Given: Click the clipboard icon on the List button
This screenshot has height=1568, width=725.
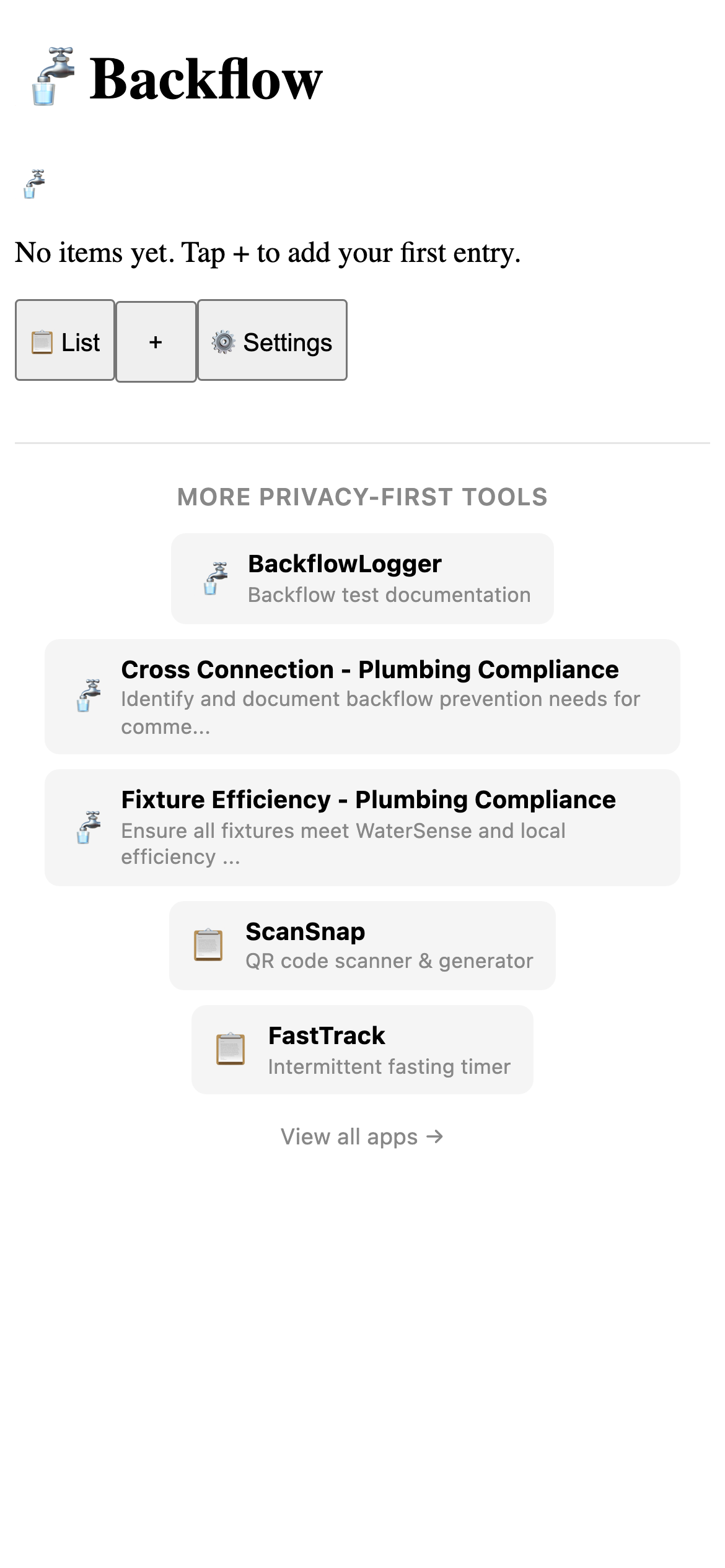Looking at the screenshot, I should tap(41, 341).
